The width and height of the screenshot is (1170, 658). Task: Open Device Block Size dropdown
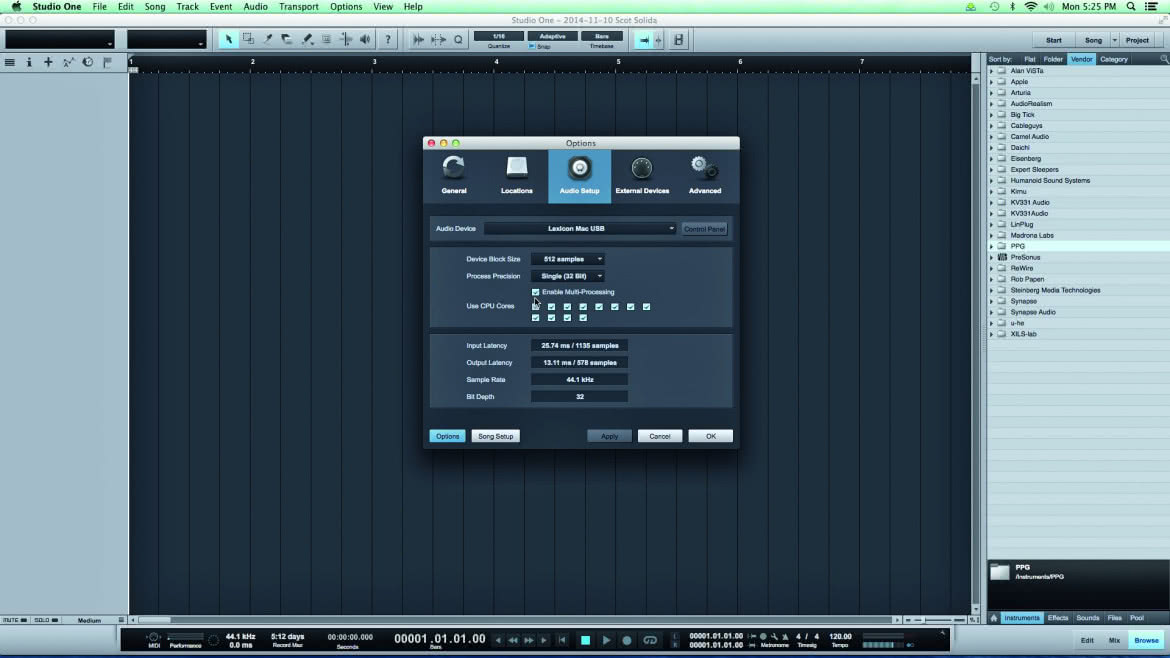568,259
